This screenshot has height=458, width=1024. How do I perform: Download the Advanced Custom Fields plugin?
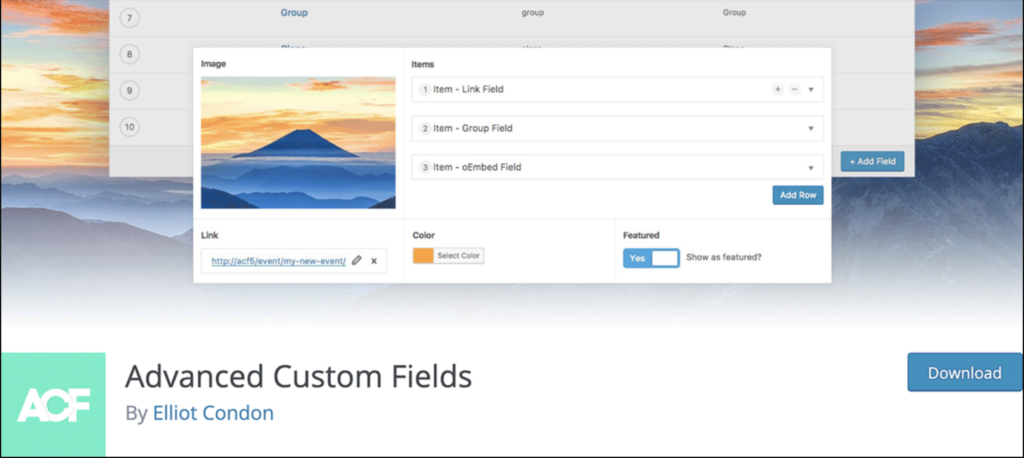(964, 372)
